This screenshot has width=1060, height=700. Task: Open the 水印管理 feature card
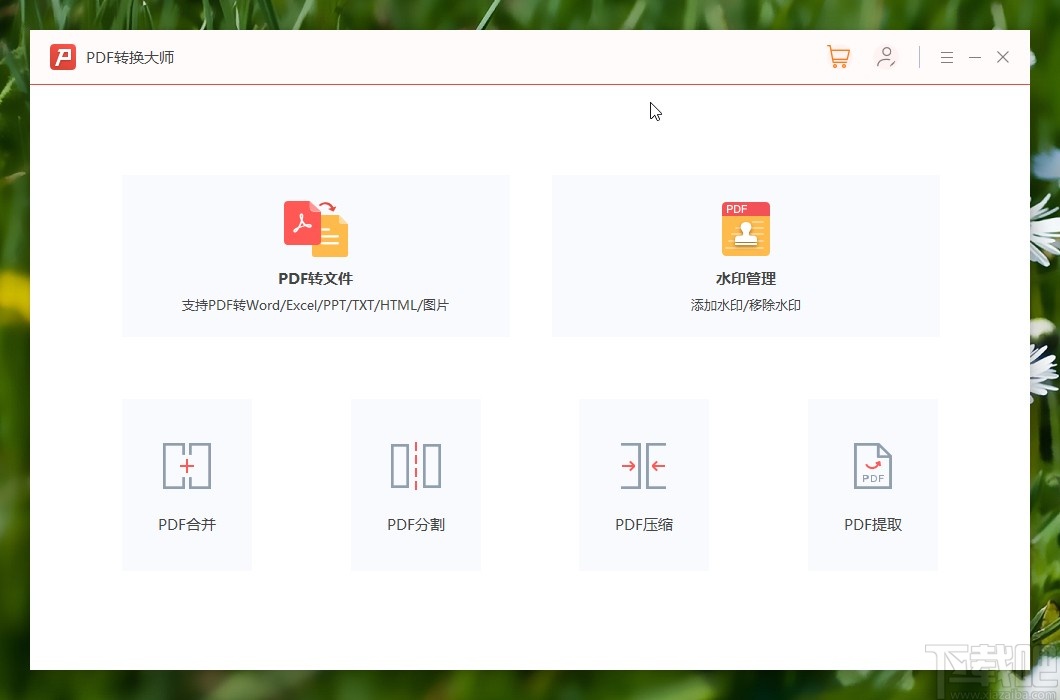point(745,255)
